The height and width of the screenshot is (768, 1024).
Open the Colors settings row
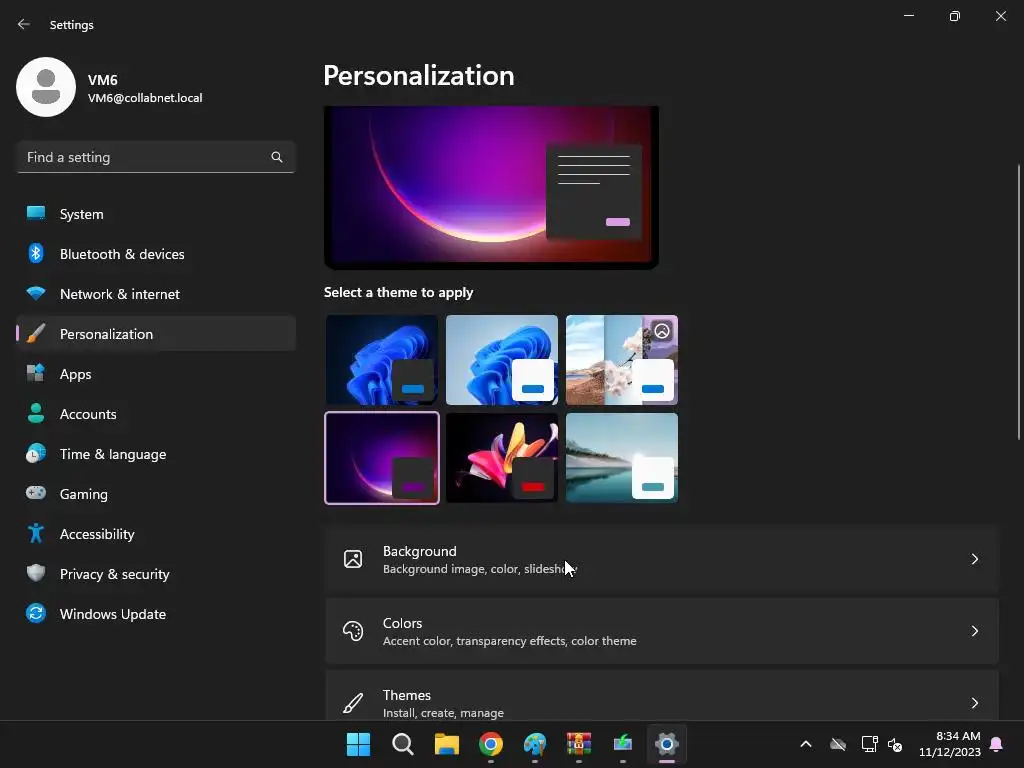662,631
